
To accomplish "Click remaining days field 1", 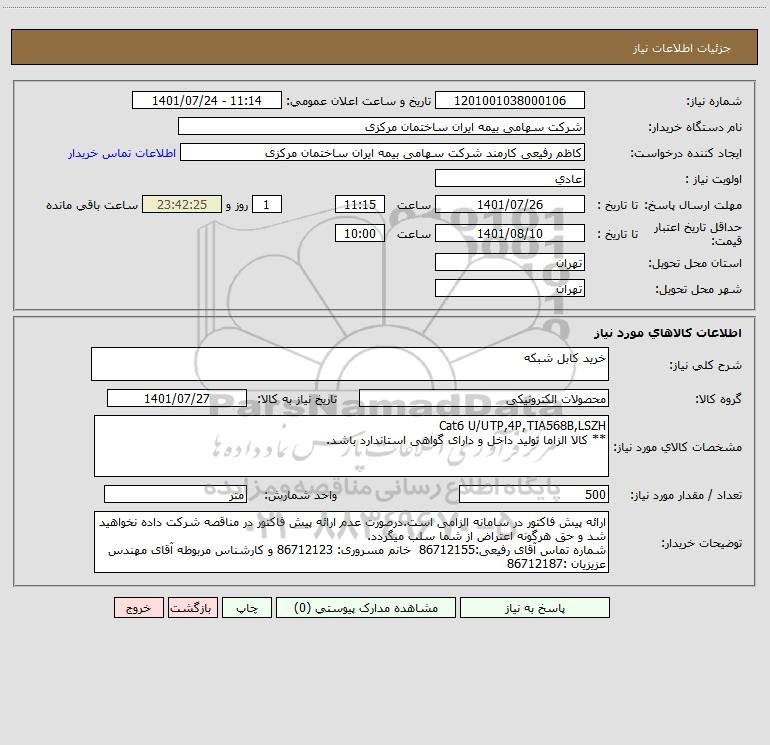I will (267, 204).
